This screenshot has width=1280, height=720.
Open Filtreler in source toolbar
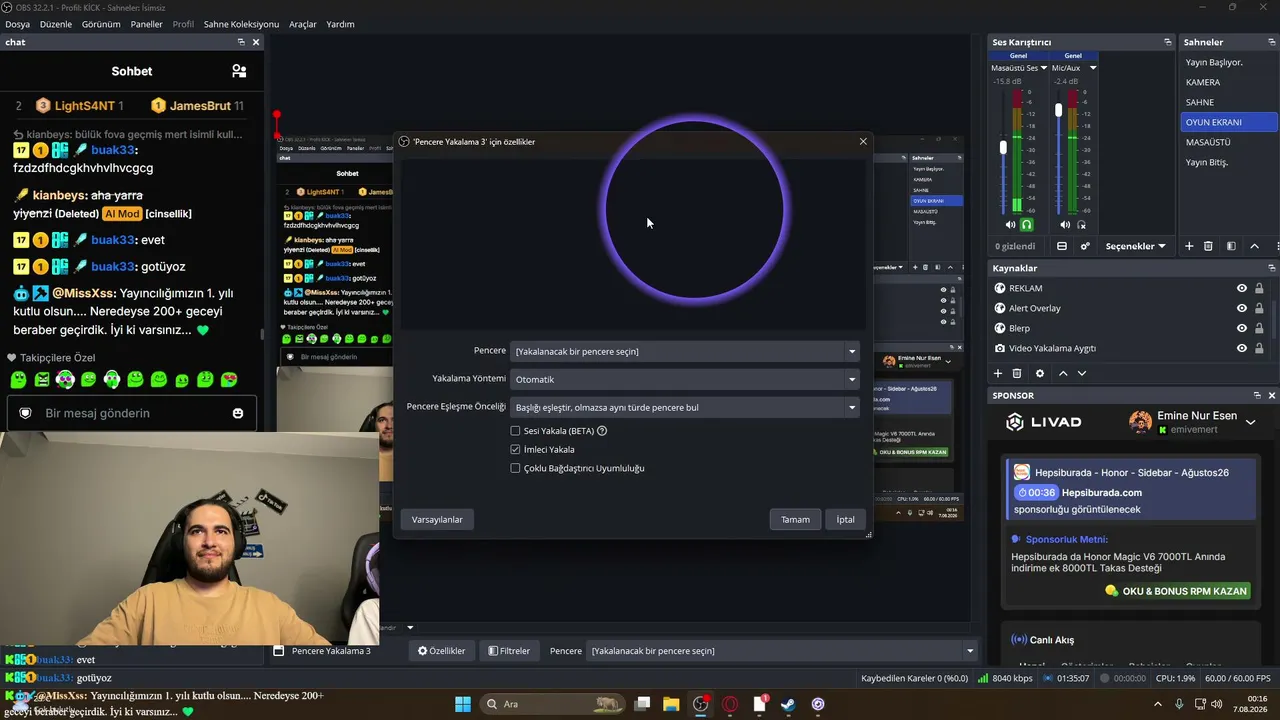coord(509,651)
